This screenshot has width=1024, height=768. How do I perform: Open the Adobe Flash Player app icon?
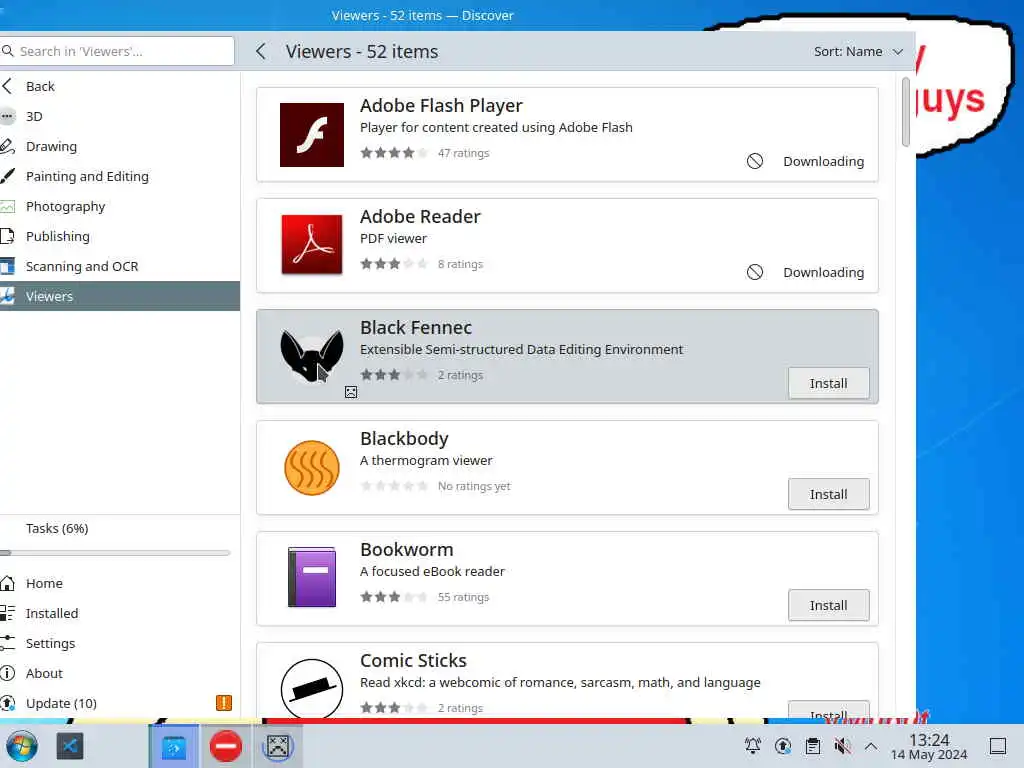312,135
